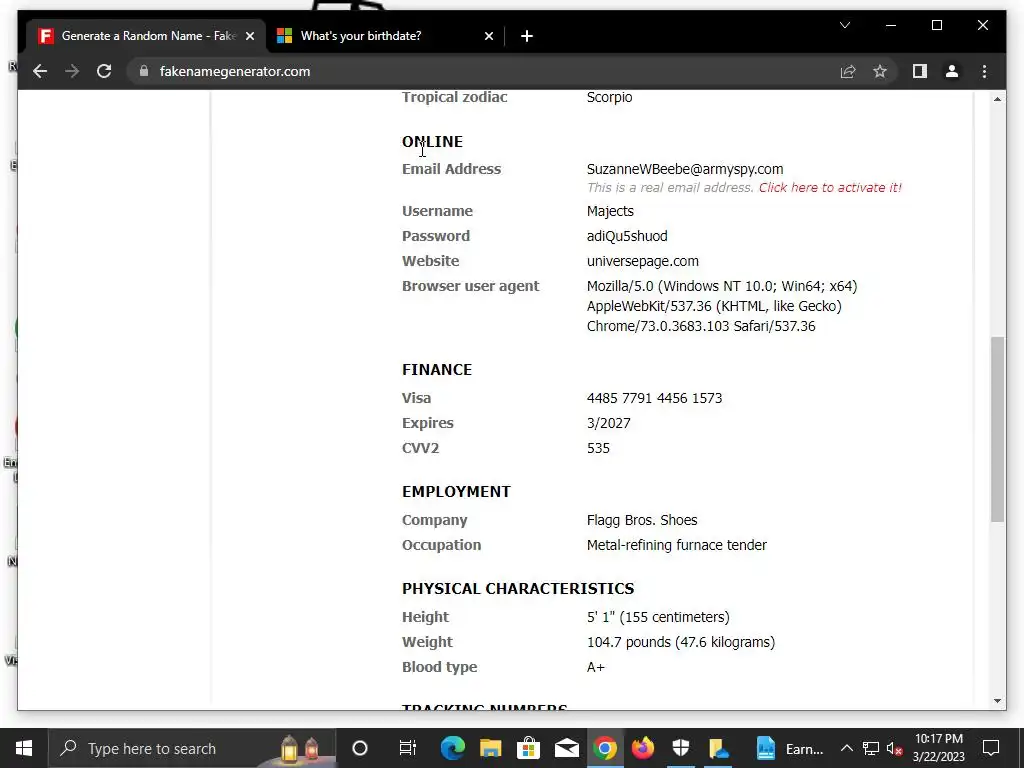This screenshot has width=1024, height=768.
Task: Click the muted volume tray icon
Action: tap(895, 748)
